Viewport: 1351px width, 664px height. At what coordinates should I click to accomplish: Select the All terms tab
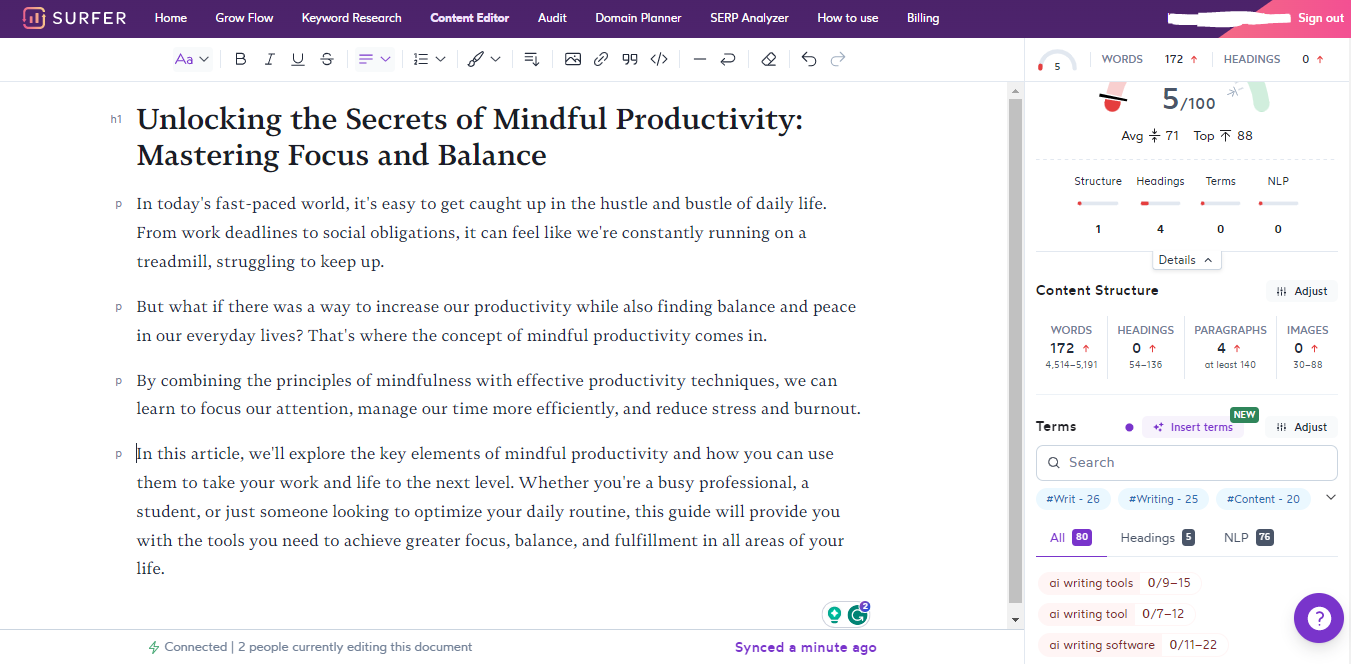tap(1071, 538)
